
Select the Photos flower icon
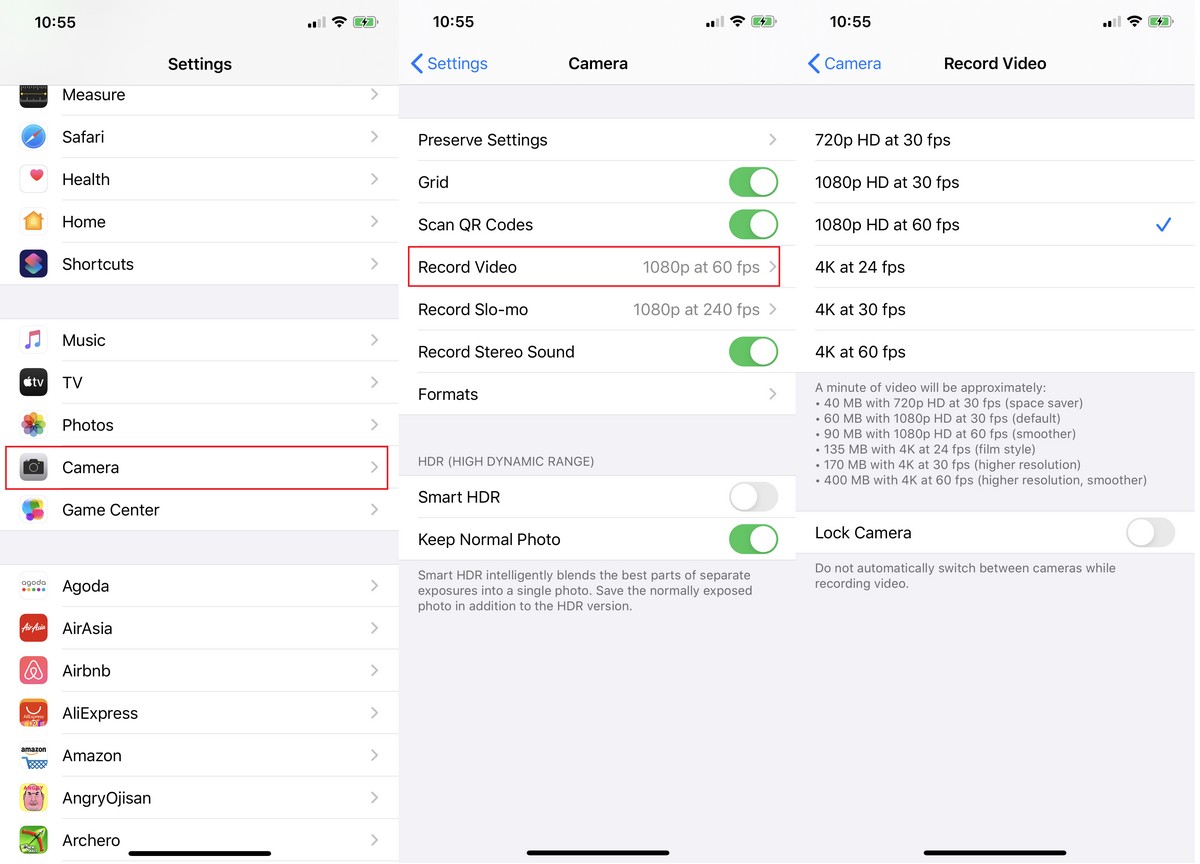tap(34, 425)
